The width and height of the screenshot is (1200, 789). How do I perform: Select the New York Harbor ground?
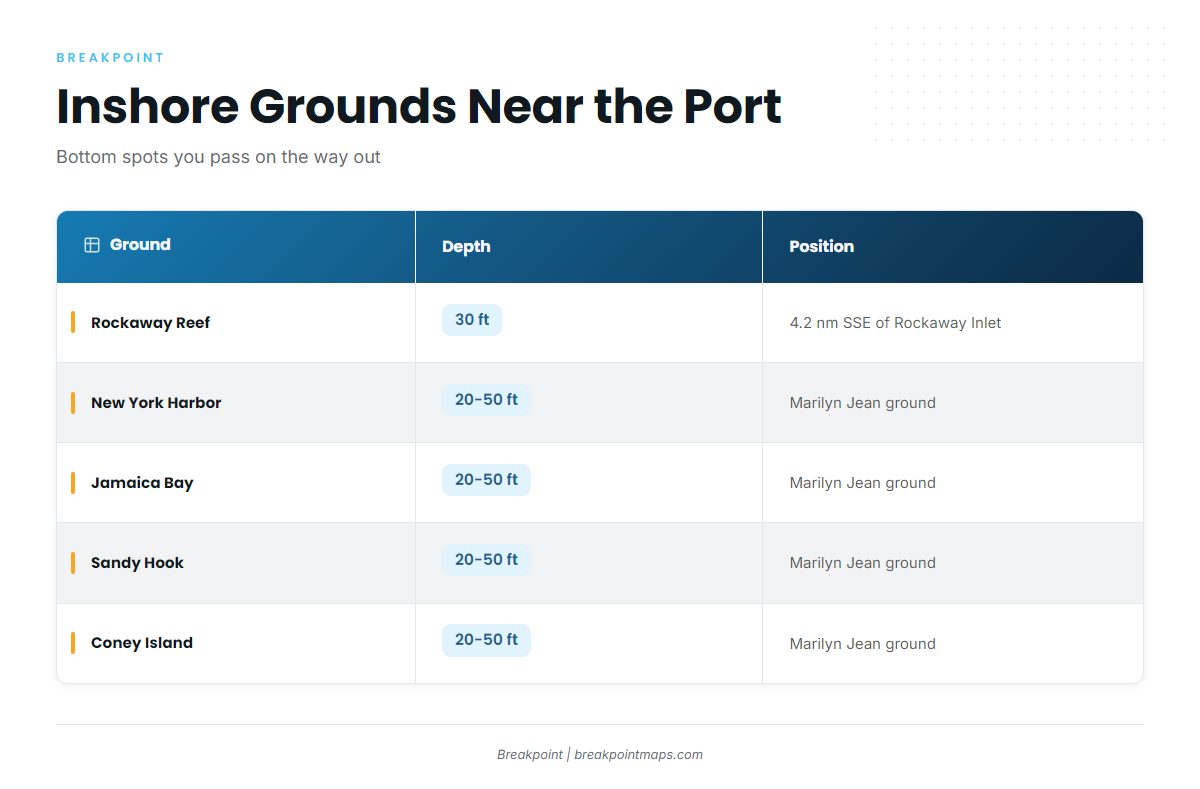click(x=156, y=403)
